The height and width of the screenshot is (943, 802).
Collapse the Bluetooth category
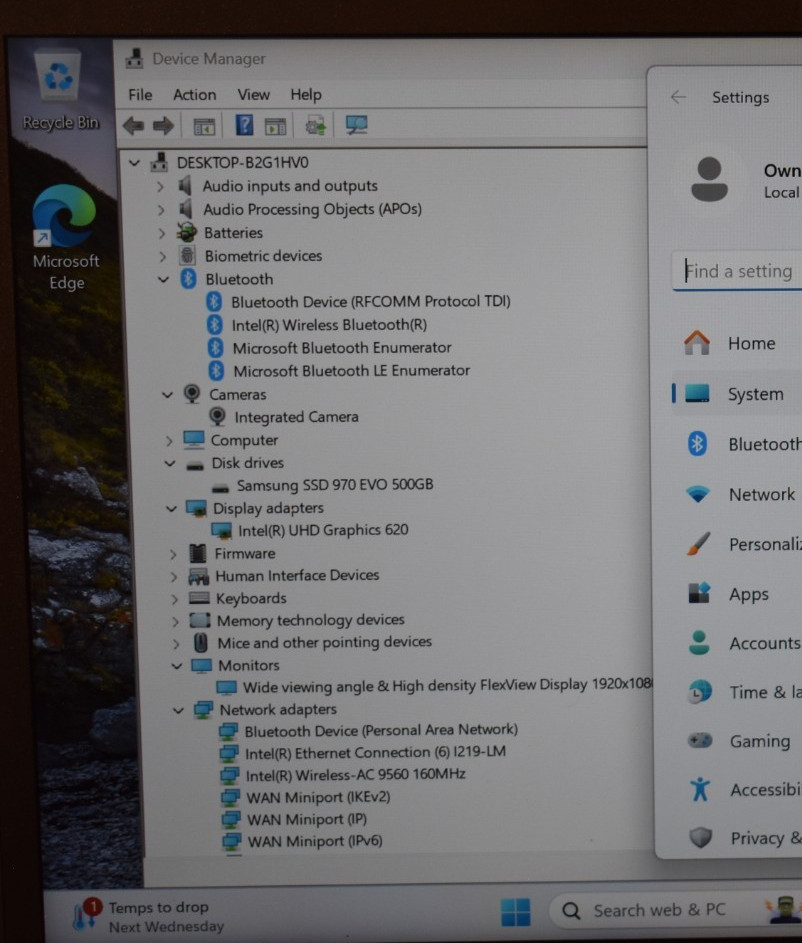pyautogui.click(x=164, y=280)
